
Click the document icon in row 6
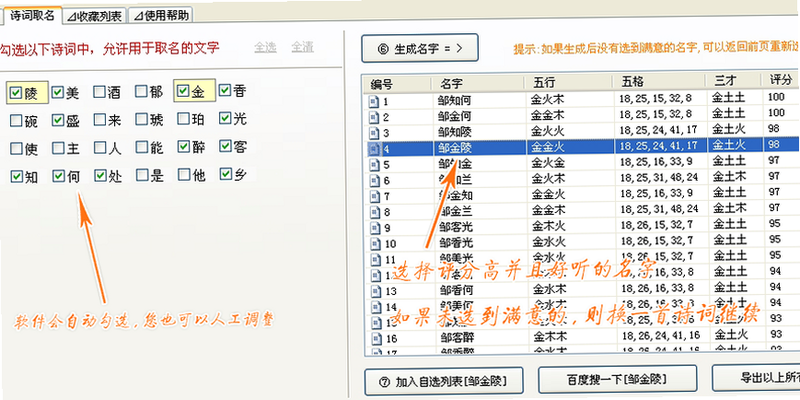click(374, 181)
